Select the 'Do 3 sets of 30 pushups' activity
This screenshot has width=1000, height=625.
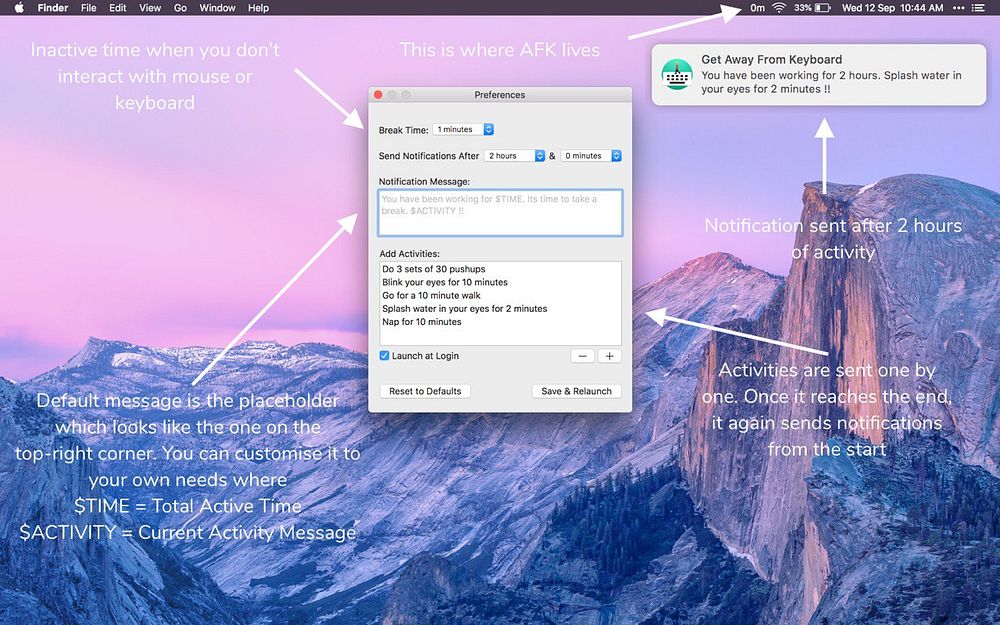[500, 269]
